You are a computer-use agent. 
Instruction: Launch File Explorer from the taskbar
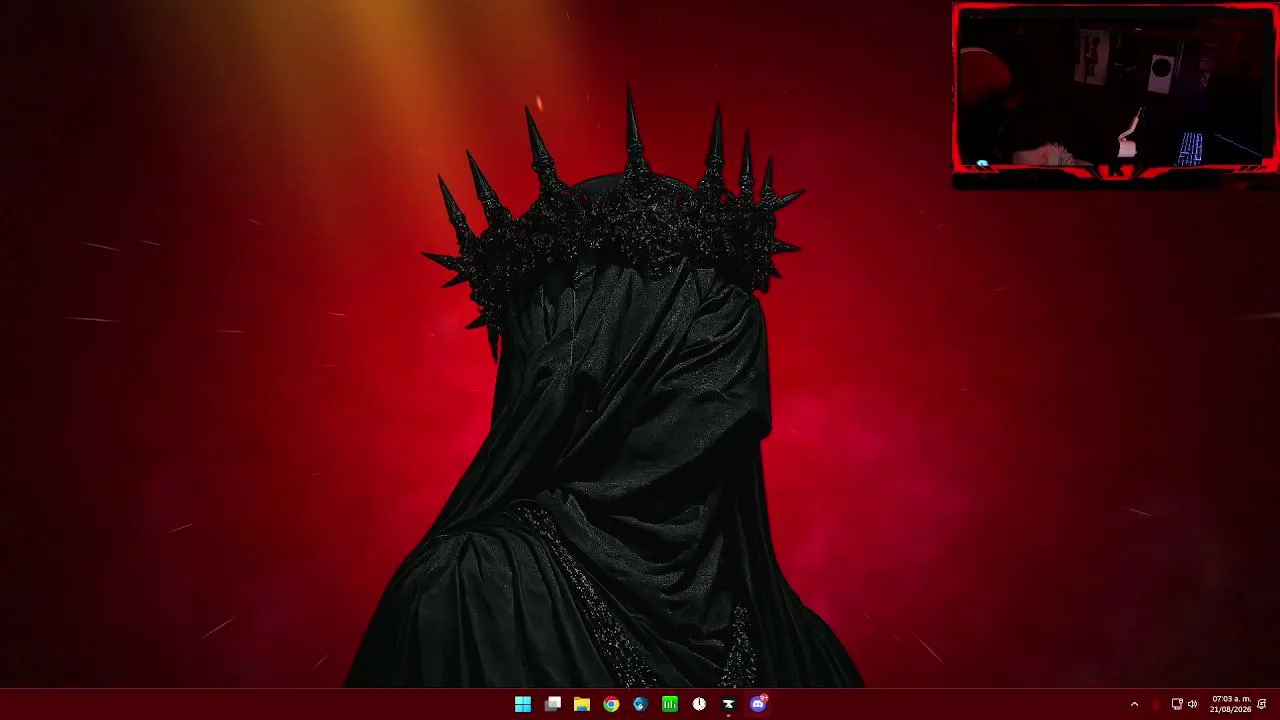click(x=582, y=704)
